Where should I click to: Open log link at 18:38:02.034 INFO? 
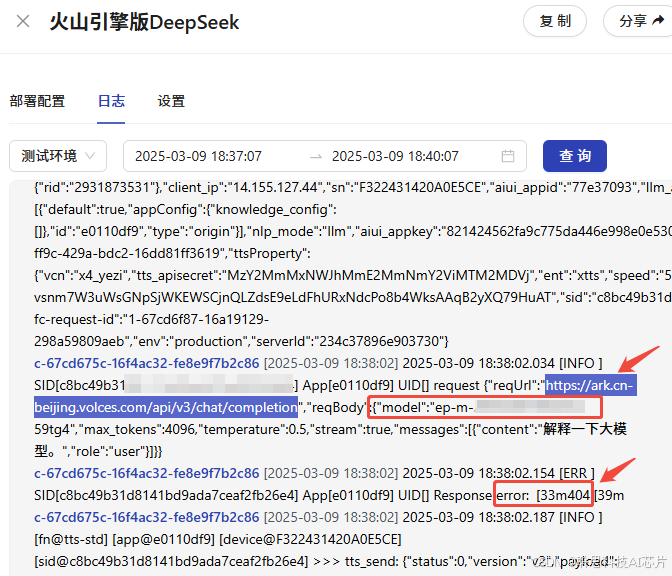point(147,363)
